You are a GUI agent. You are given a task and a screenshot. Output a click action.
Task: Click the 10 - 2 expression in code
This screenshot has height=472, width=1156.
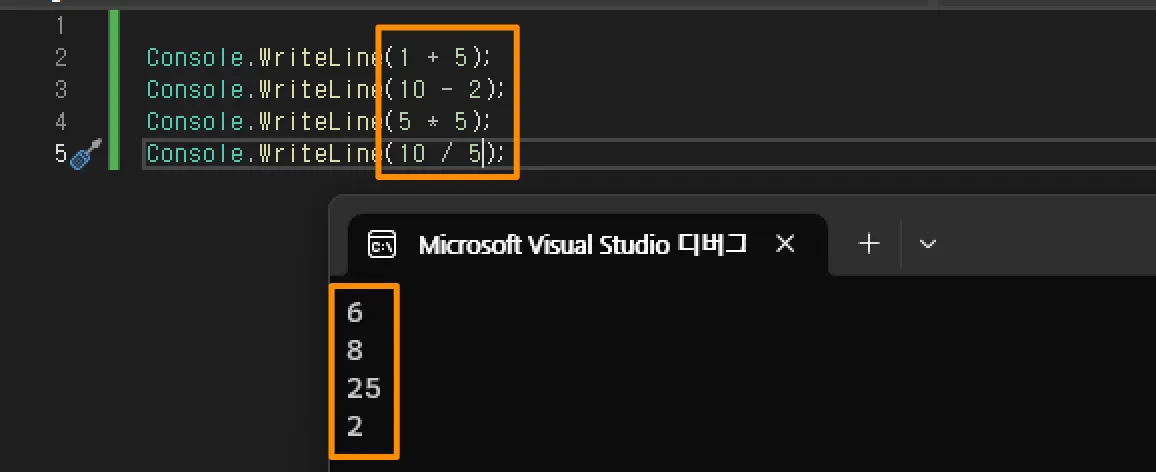(x=440, y=90)
